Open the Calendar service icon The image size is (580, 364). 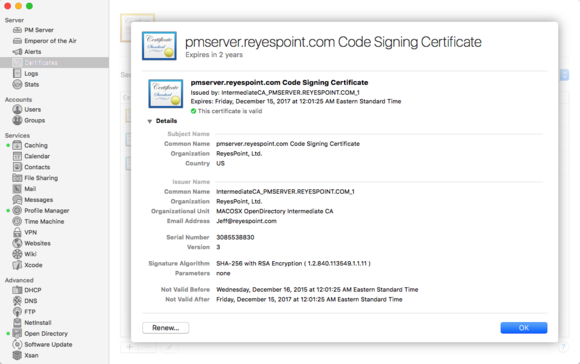pos(17,156)
